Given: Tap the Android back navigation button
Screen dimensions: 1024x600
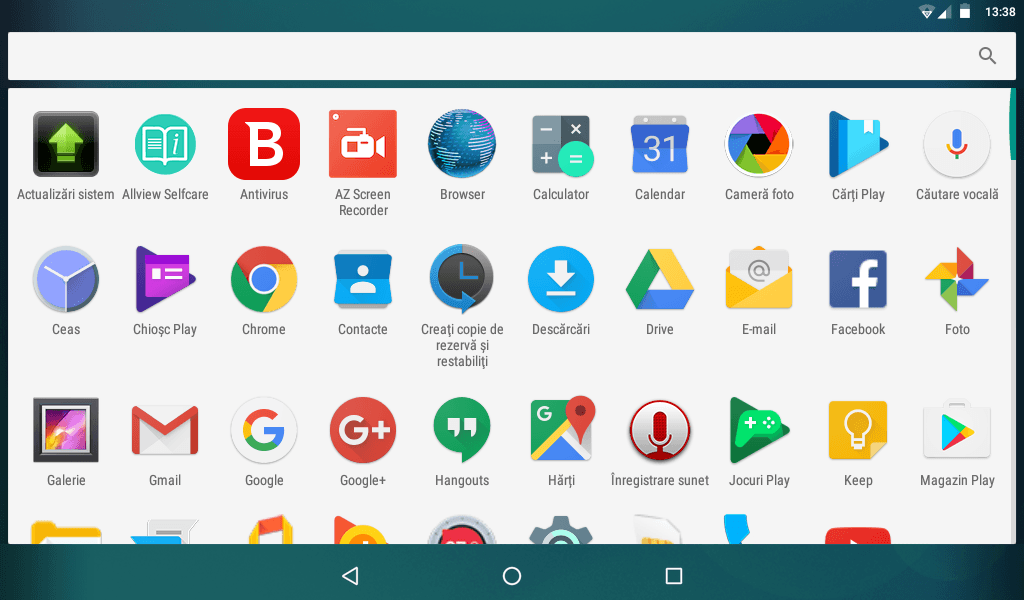Looking at the screenshot, I should [x=351, y=576].
